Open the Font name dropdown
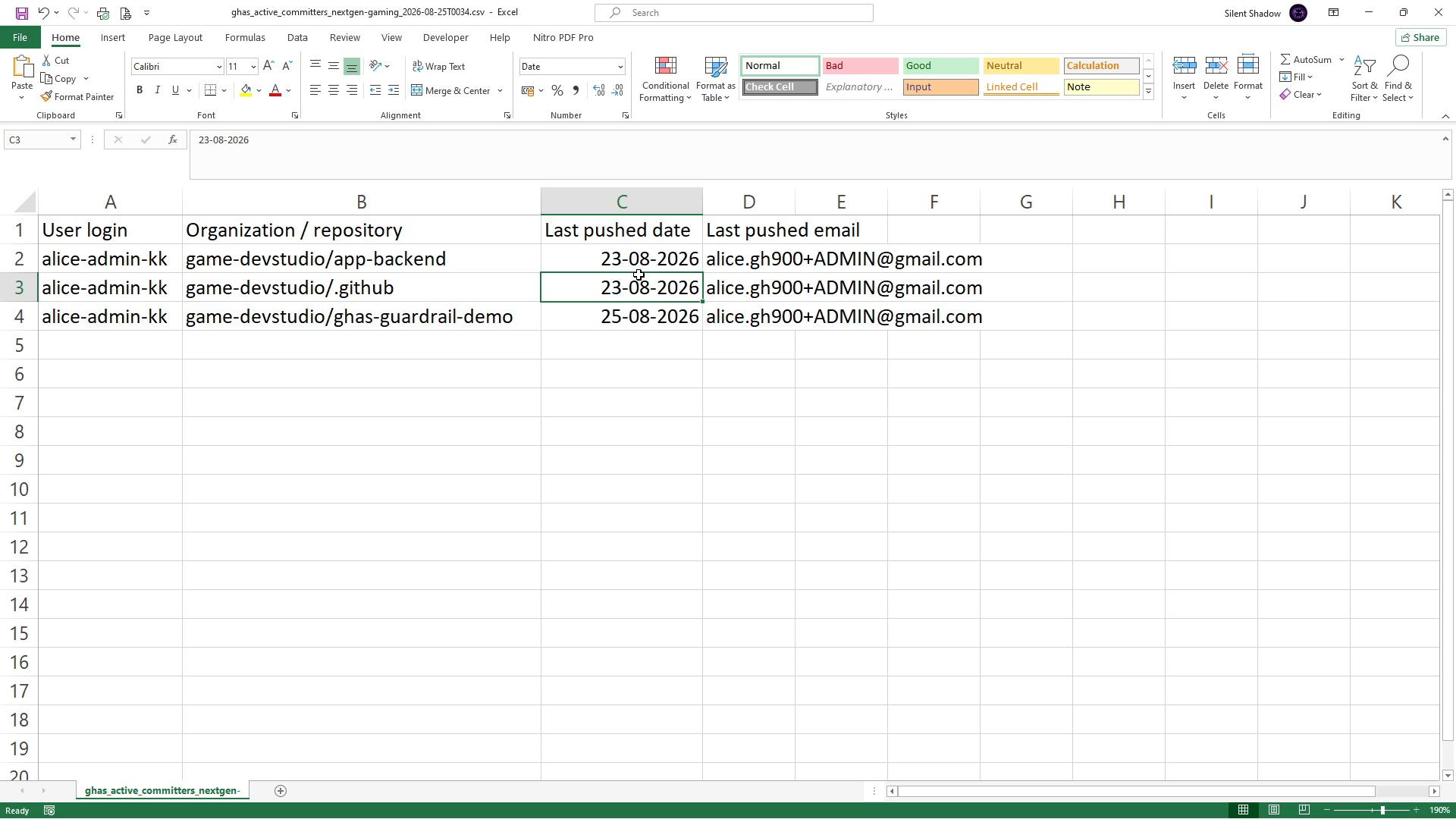This screenshot has width=1456, height=819. tap(219, 67)
